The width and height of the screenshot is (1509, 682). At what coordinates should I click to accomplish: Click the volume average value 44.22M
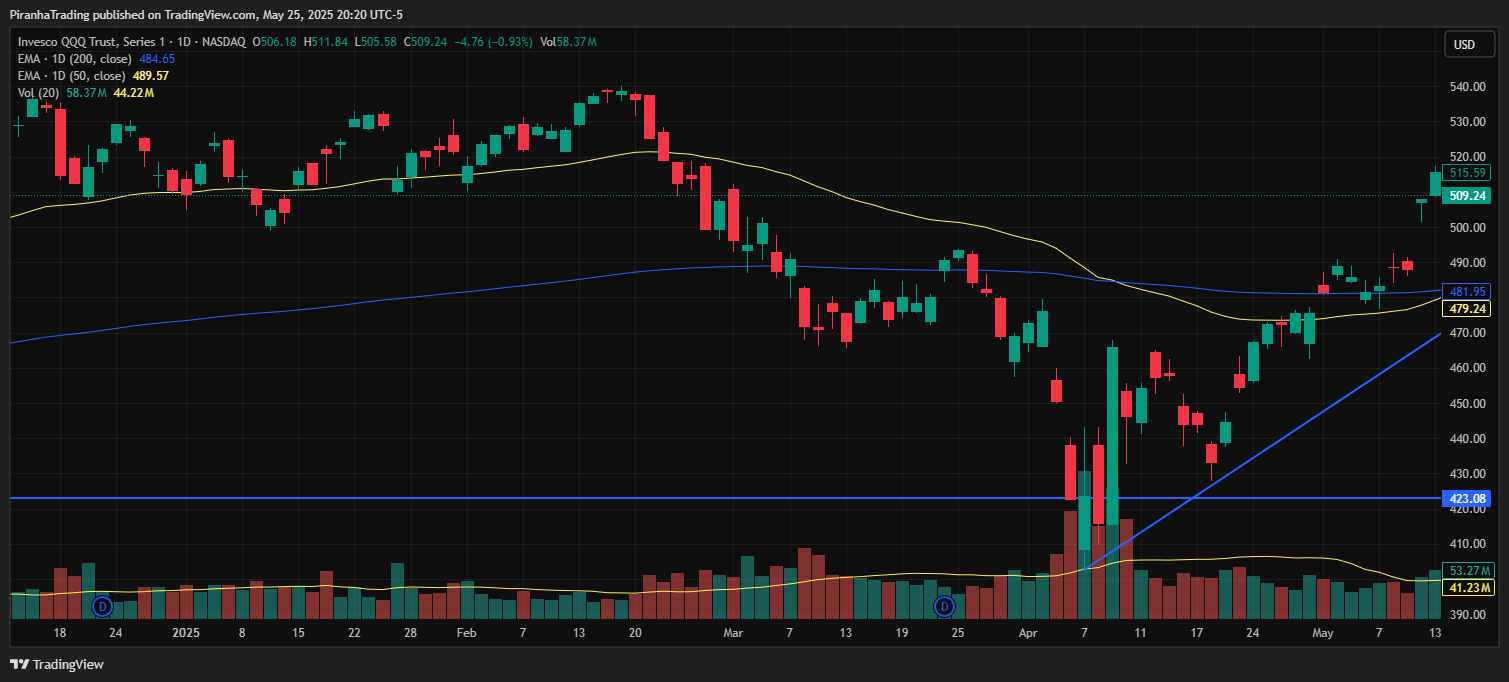pyautogui.click(x=134, y=93)
